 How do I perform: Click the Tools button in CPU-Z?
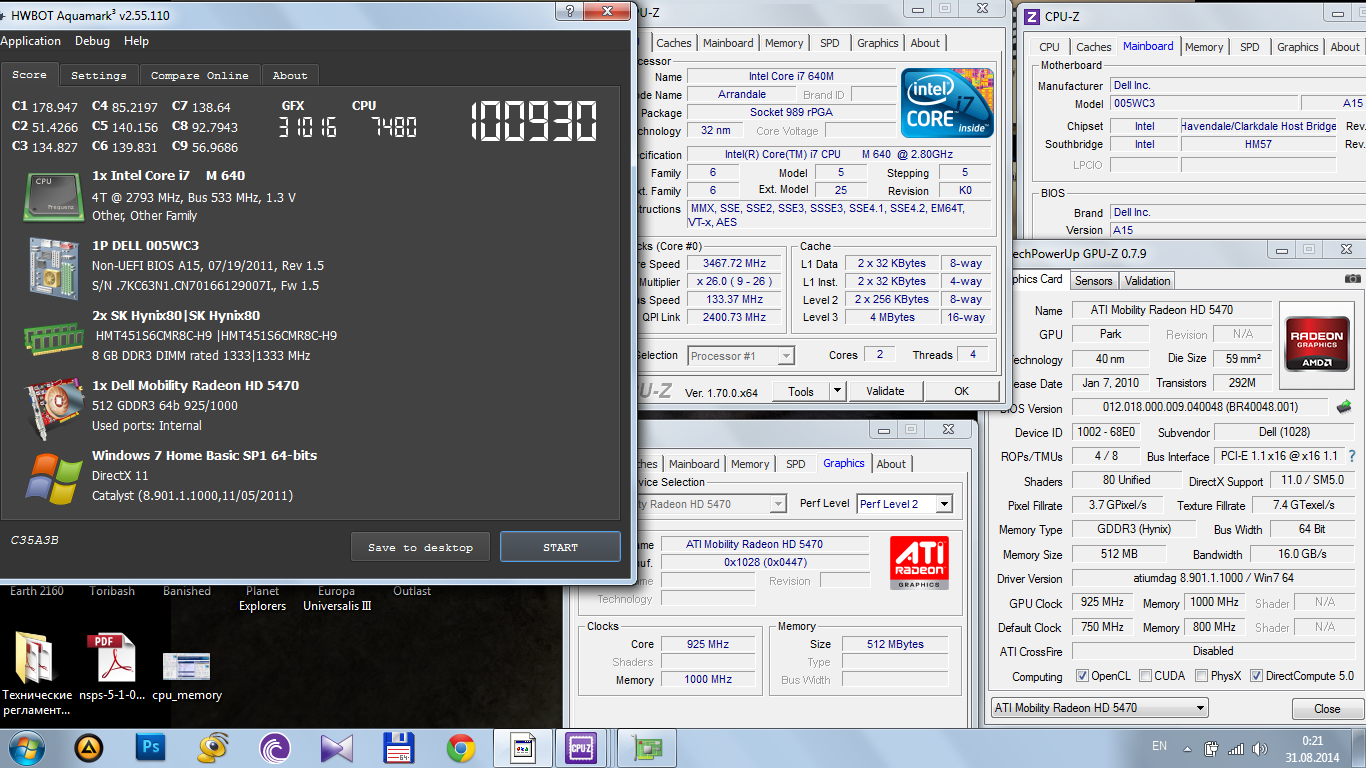pos(801,391)
